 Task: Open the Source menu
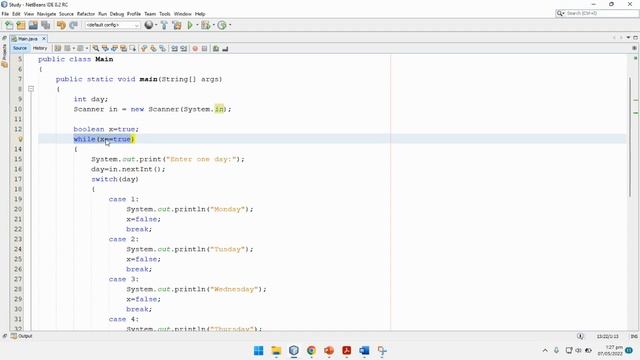[66, 14]
